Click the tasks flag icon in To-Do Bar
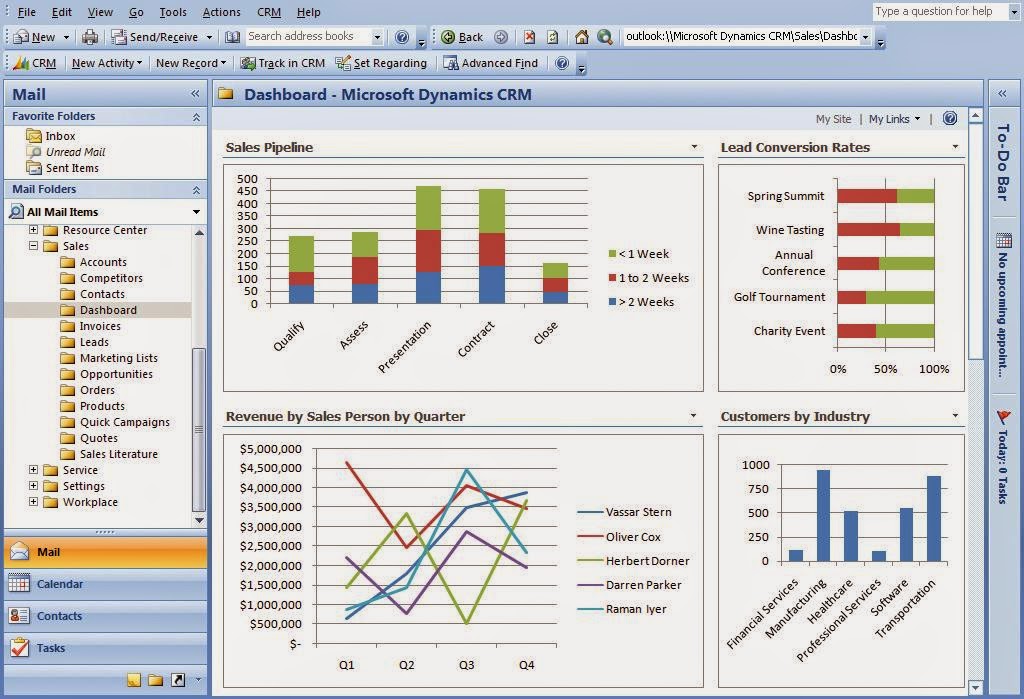 [1004, 417]
